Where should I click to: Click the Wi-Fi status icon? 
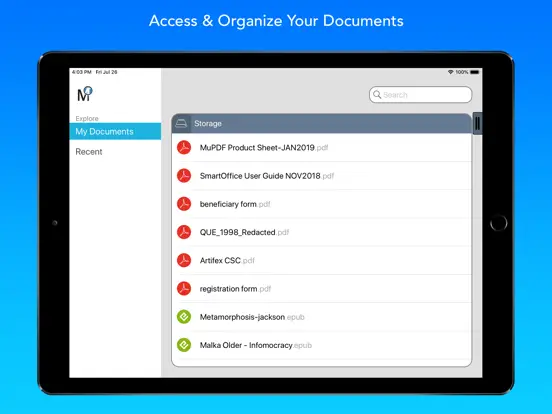click(450, 72)
